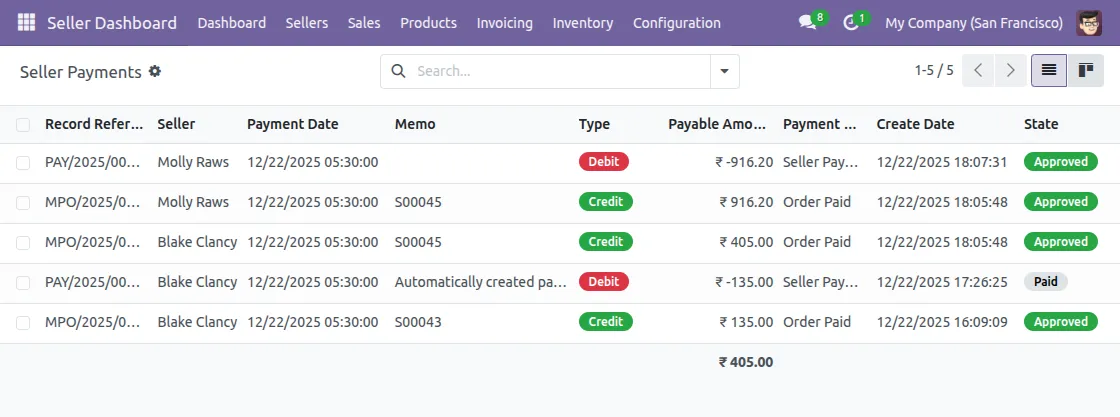The width and height of the screenshot is (1120, 417).
Task: Expand the search options dropdown arrow
Action: [724, 71]
